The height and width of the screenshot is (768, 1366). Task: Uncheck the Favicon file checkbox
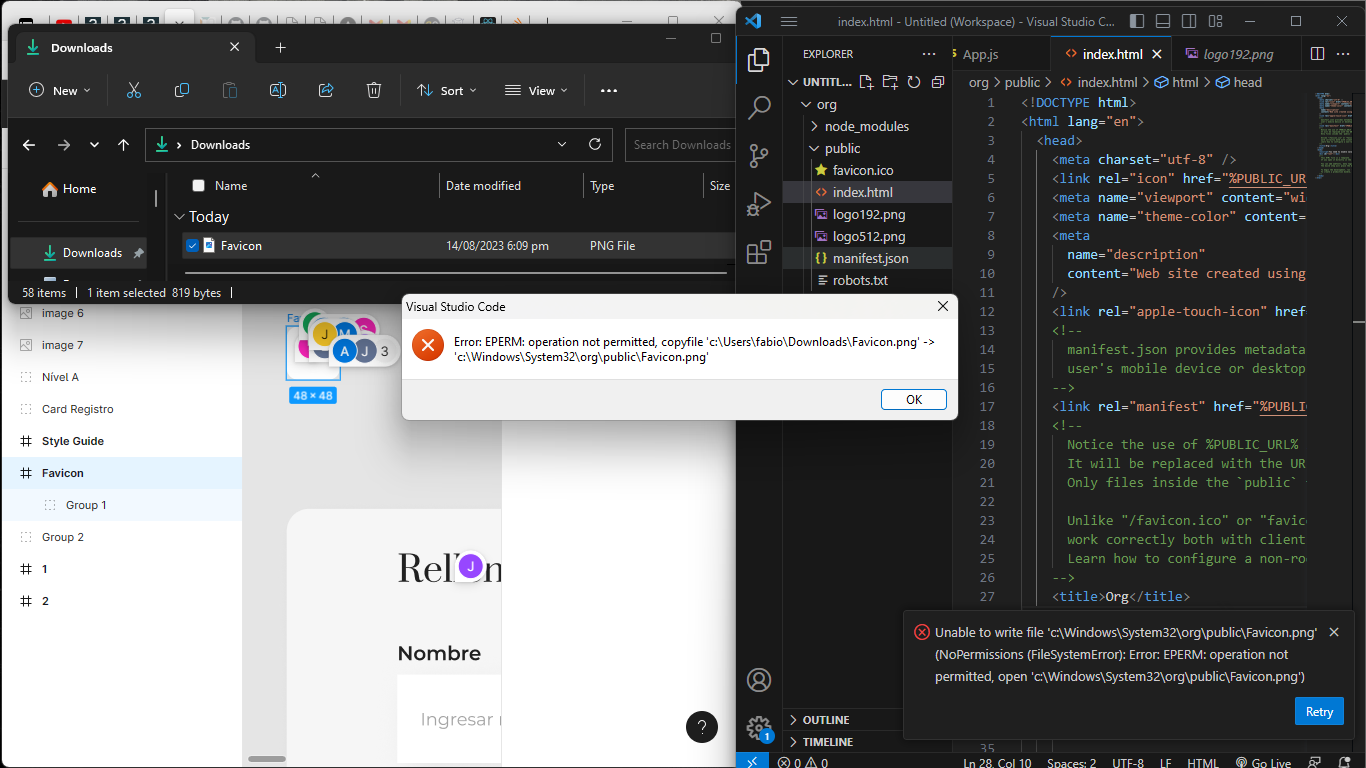[x=192, y=245]
